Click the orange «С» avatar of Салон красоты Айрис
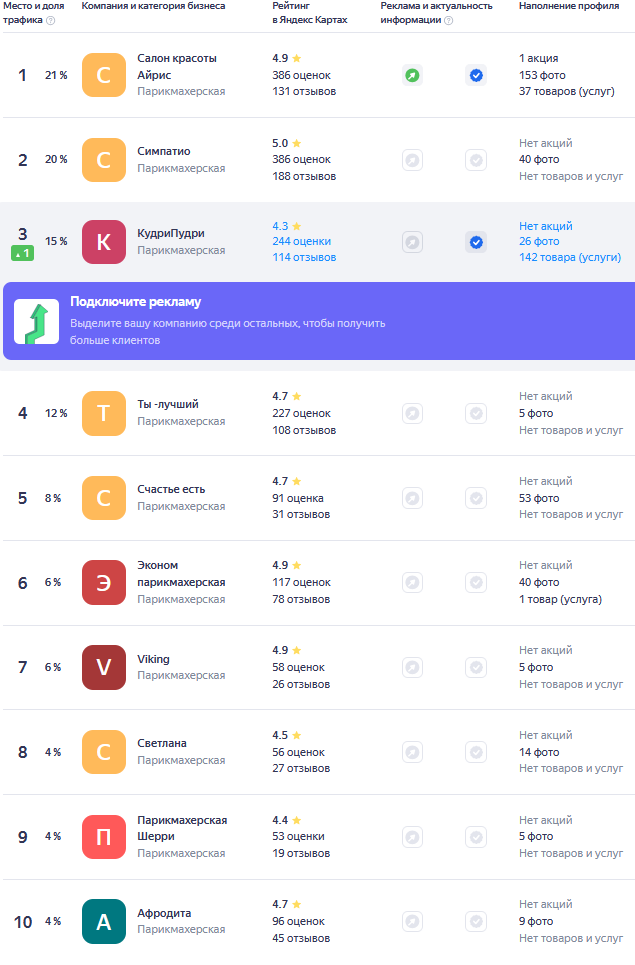Viewport: 635px width, 965px height. pyautogui.click(x=104, y=75)
